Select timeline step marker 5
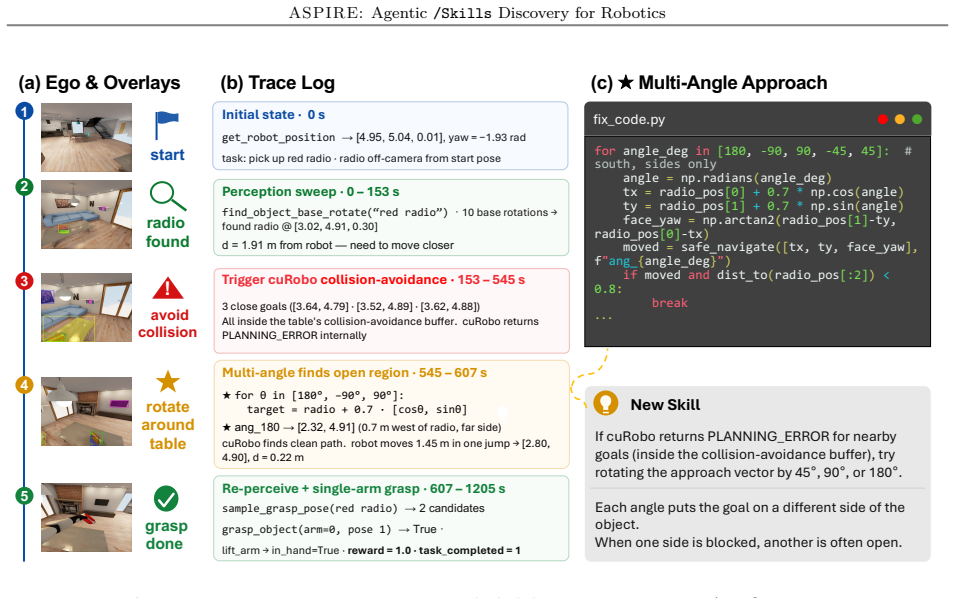The height and width of the screenshot is (598, 955). pos(24,496)
